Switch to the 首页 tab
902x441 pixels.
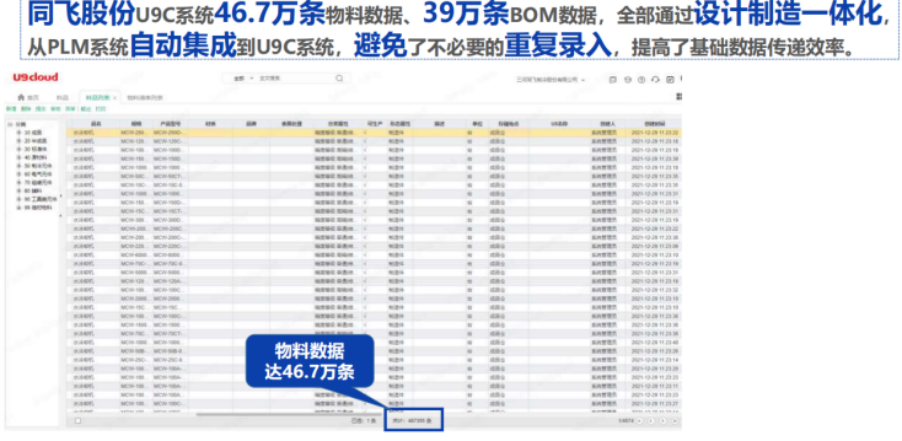coord(28,97)
